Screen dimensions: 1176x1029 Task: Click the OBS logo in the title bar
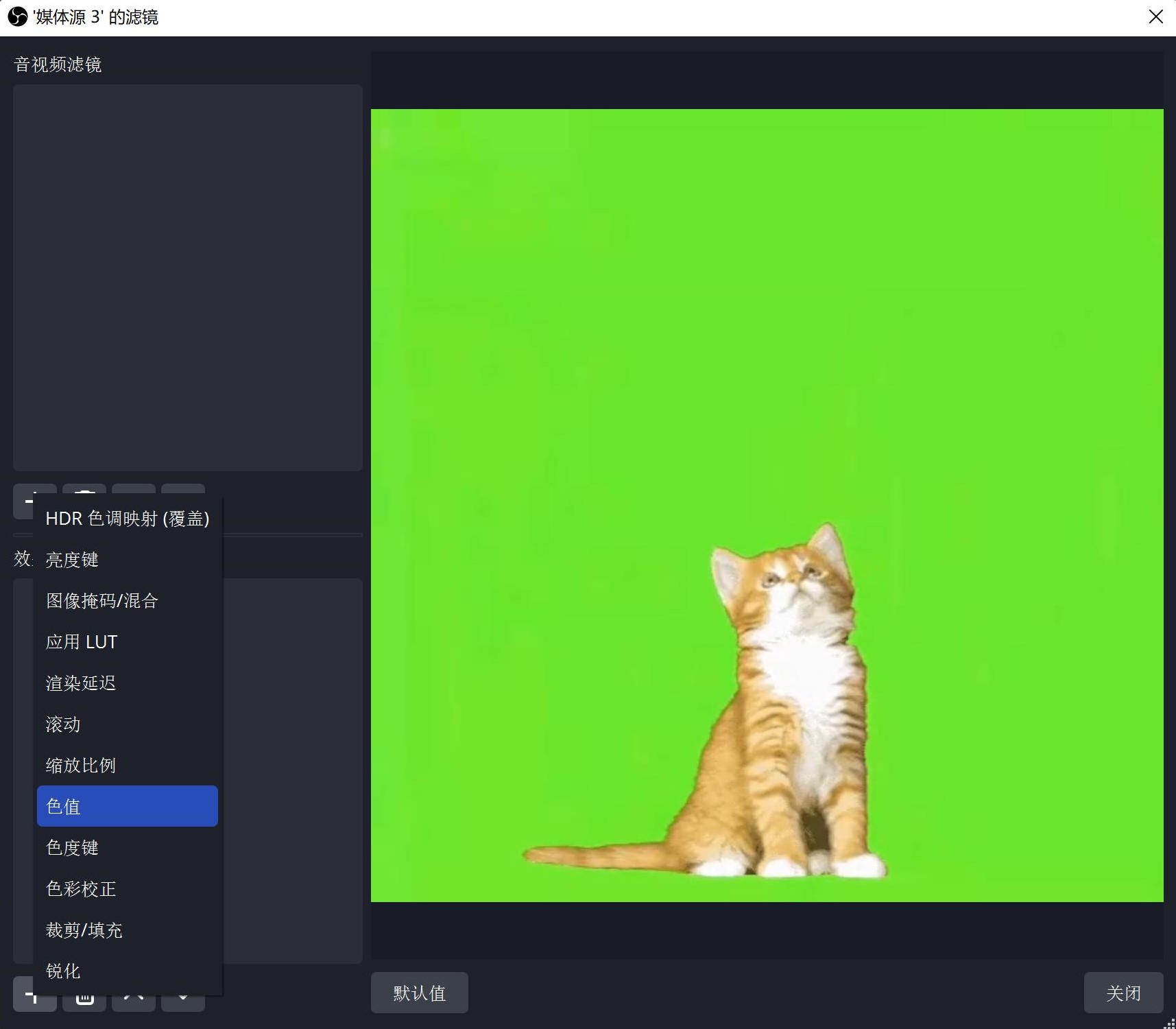pyautogui.click(x=18, y=17)
